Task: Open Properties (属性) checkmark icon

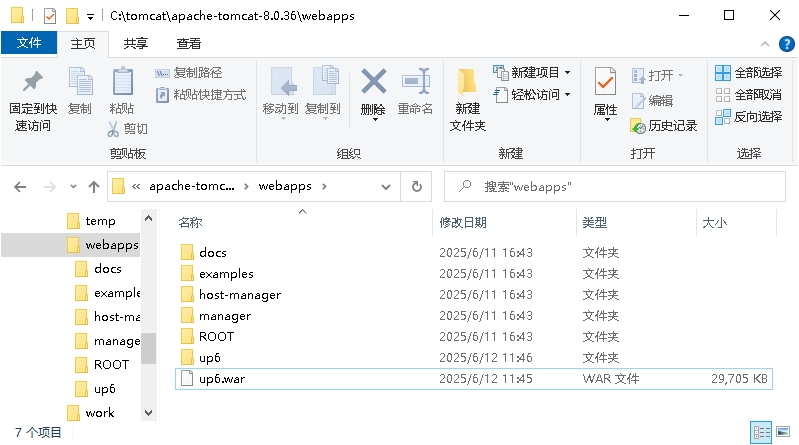Action: [605, 82]
